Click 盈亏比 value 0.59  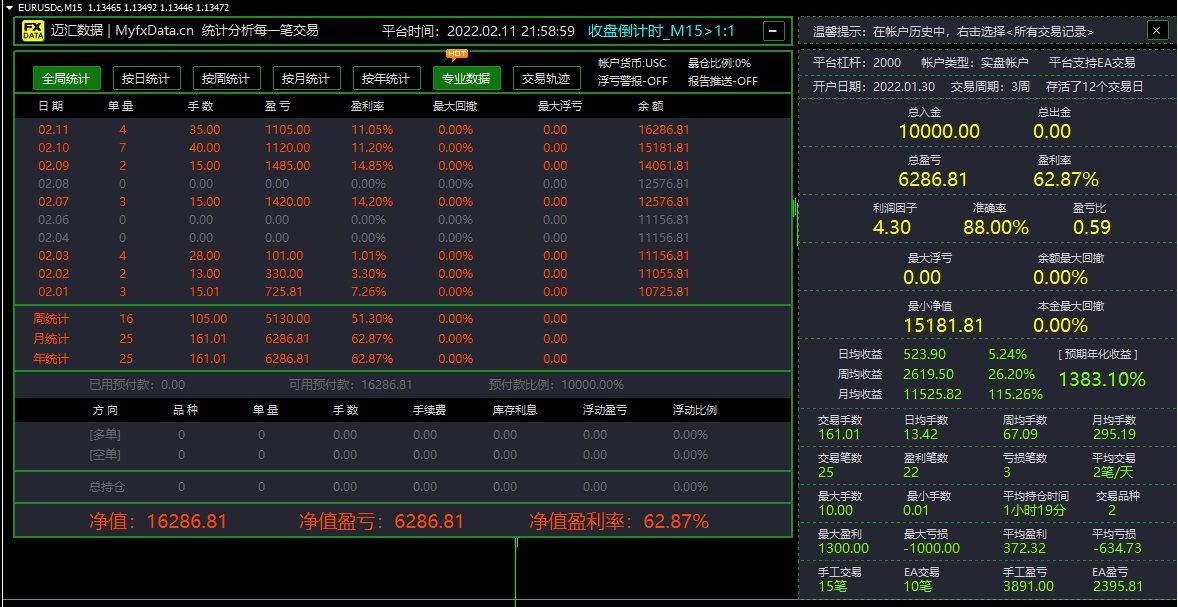click(1092, 228)
